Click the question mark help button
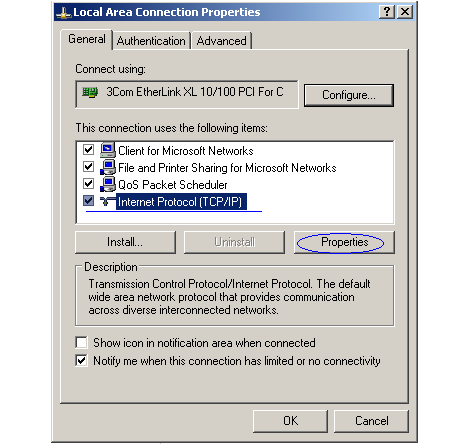This screenshot has width=470, height=445. pos(387,12)
